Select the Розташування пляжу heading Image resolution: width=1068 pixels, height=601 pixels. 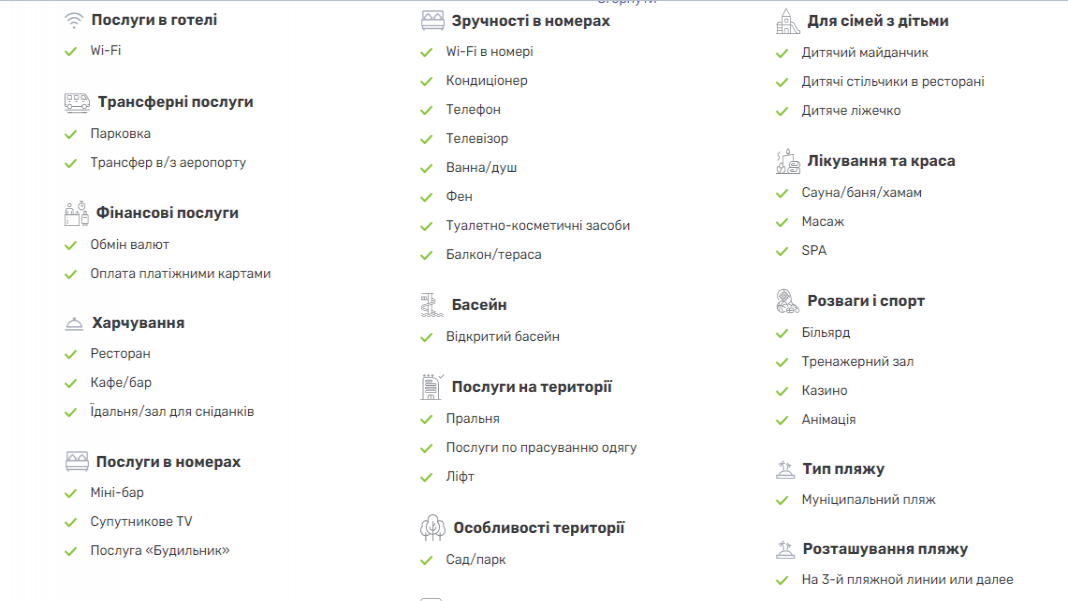(885, 549)
